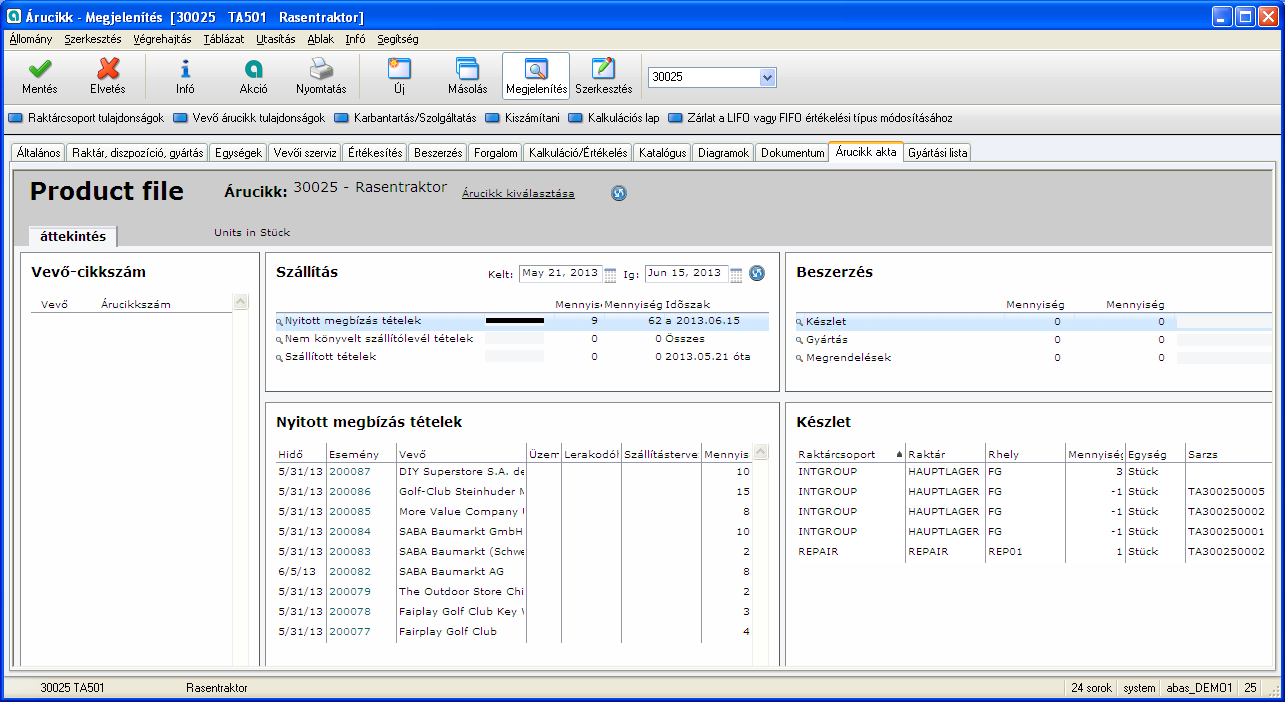Click the Mentés (save) checkmark icon
The height and width of the screenshot is (702, 1285).
click(x=40, y=69)
